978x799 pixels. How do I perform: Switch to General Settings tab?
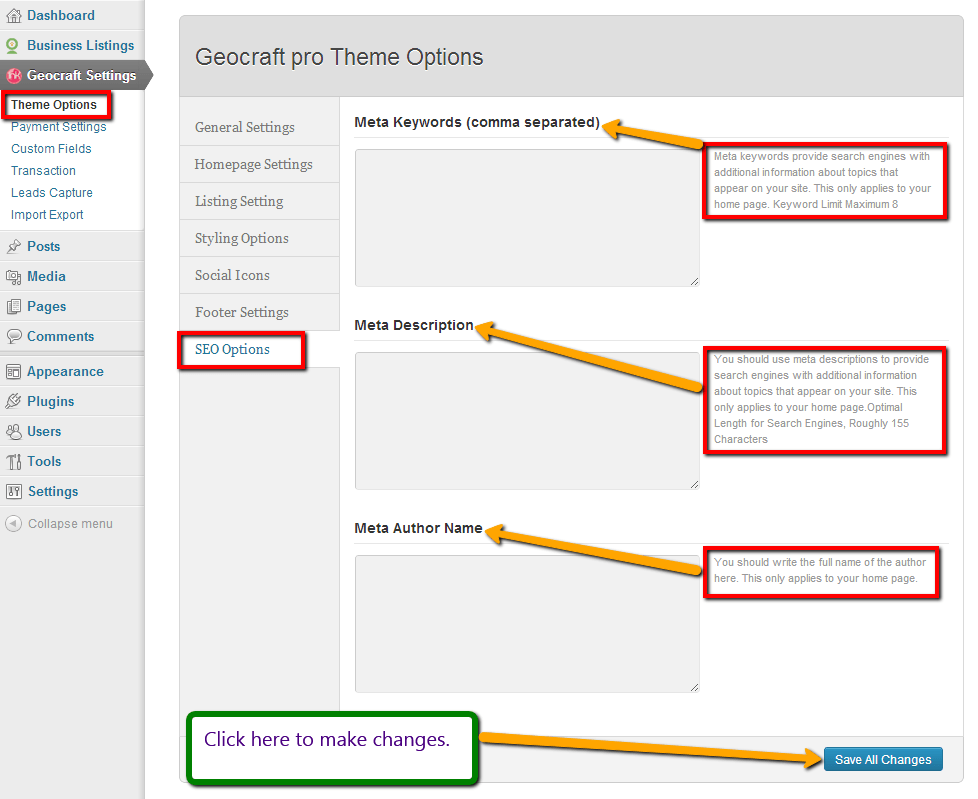pyautogui.click(x=259, y=127)
